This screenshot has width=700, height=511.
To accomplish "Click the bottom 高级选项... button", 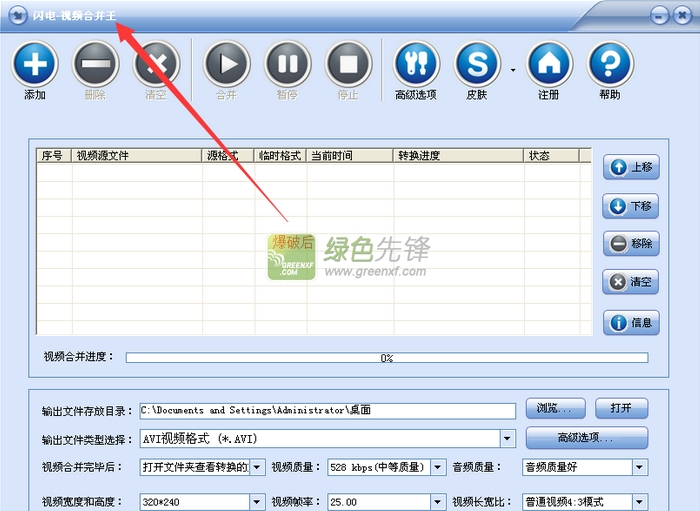I will click(587, 438).
